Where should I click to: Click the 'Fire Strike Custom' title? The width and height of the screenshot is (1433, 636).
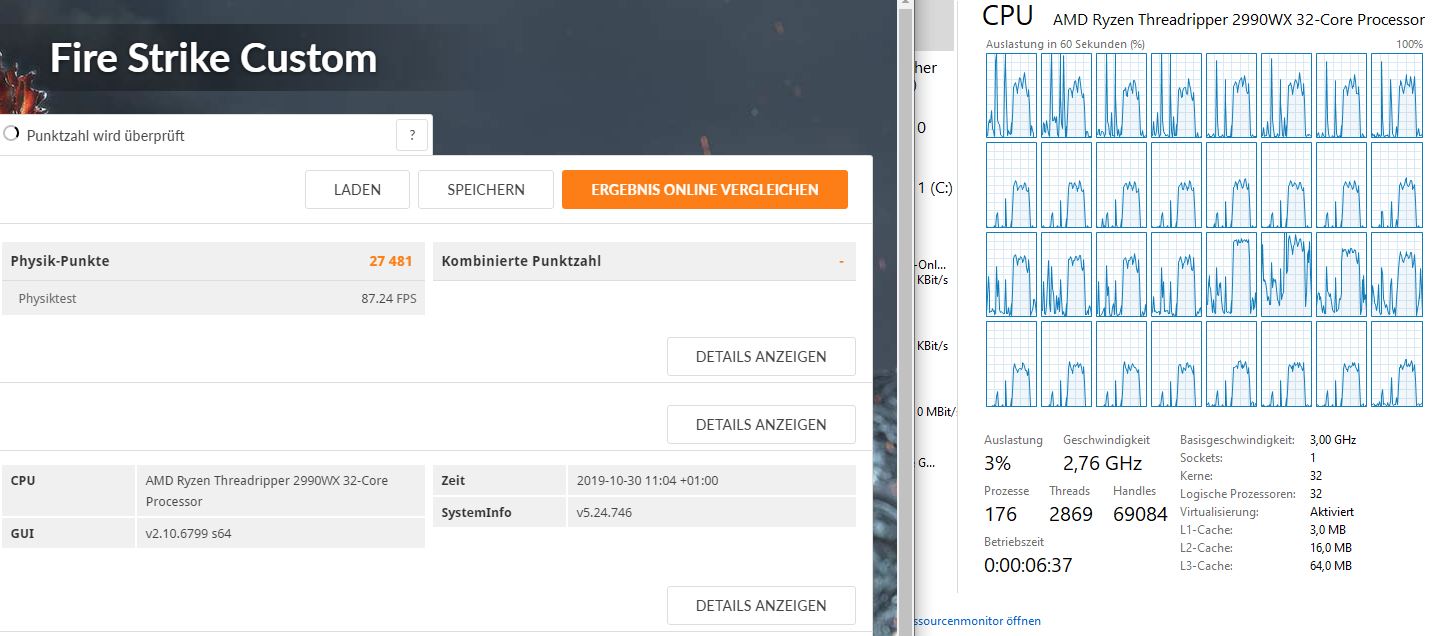click(x=213, y=59)
